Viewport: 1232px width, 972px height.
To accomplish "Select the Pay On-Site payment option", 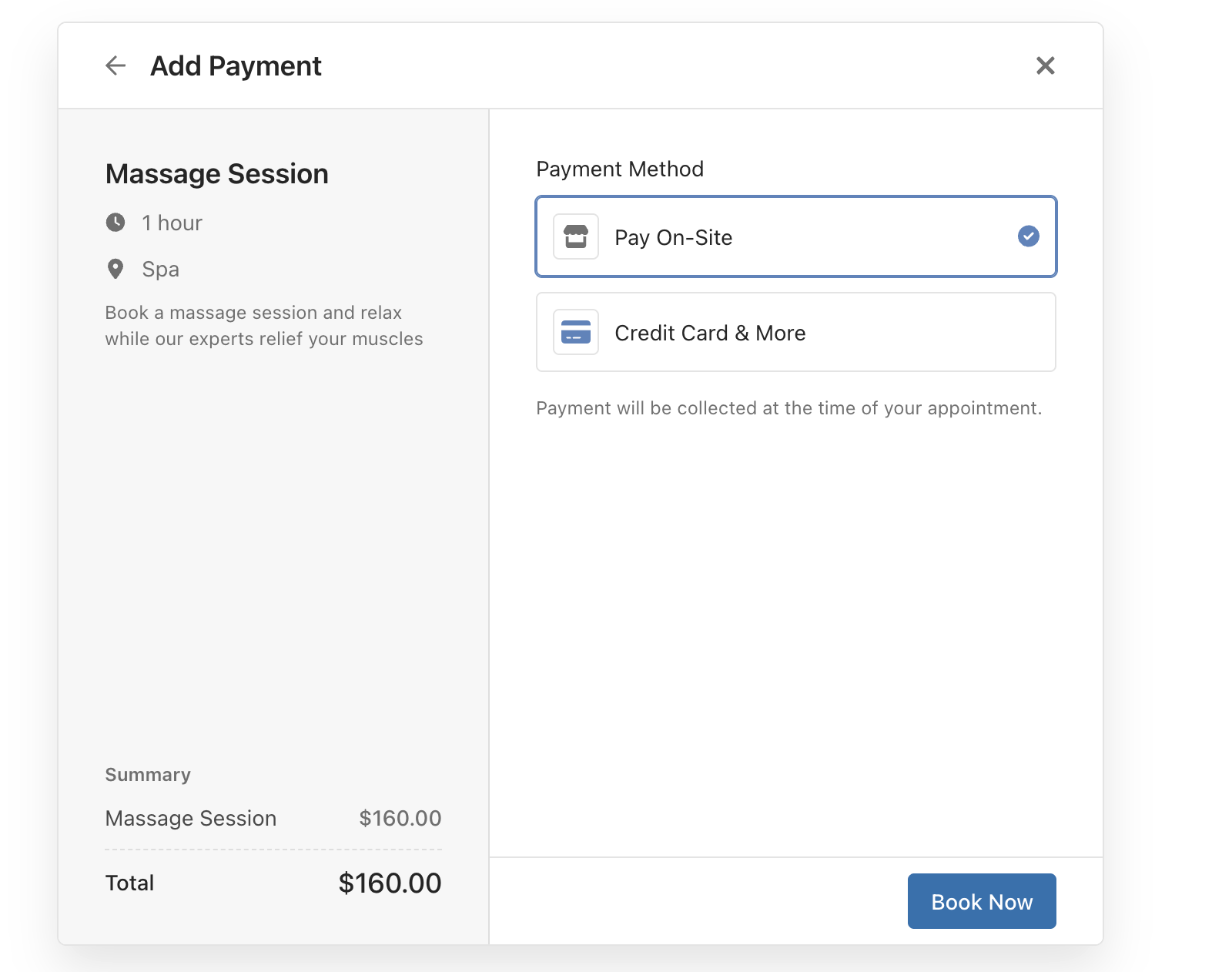I will pos(795,236).
